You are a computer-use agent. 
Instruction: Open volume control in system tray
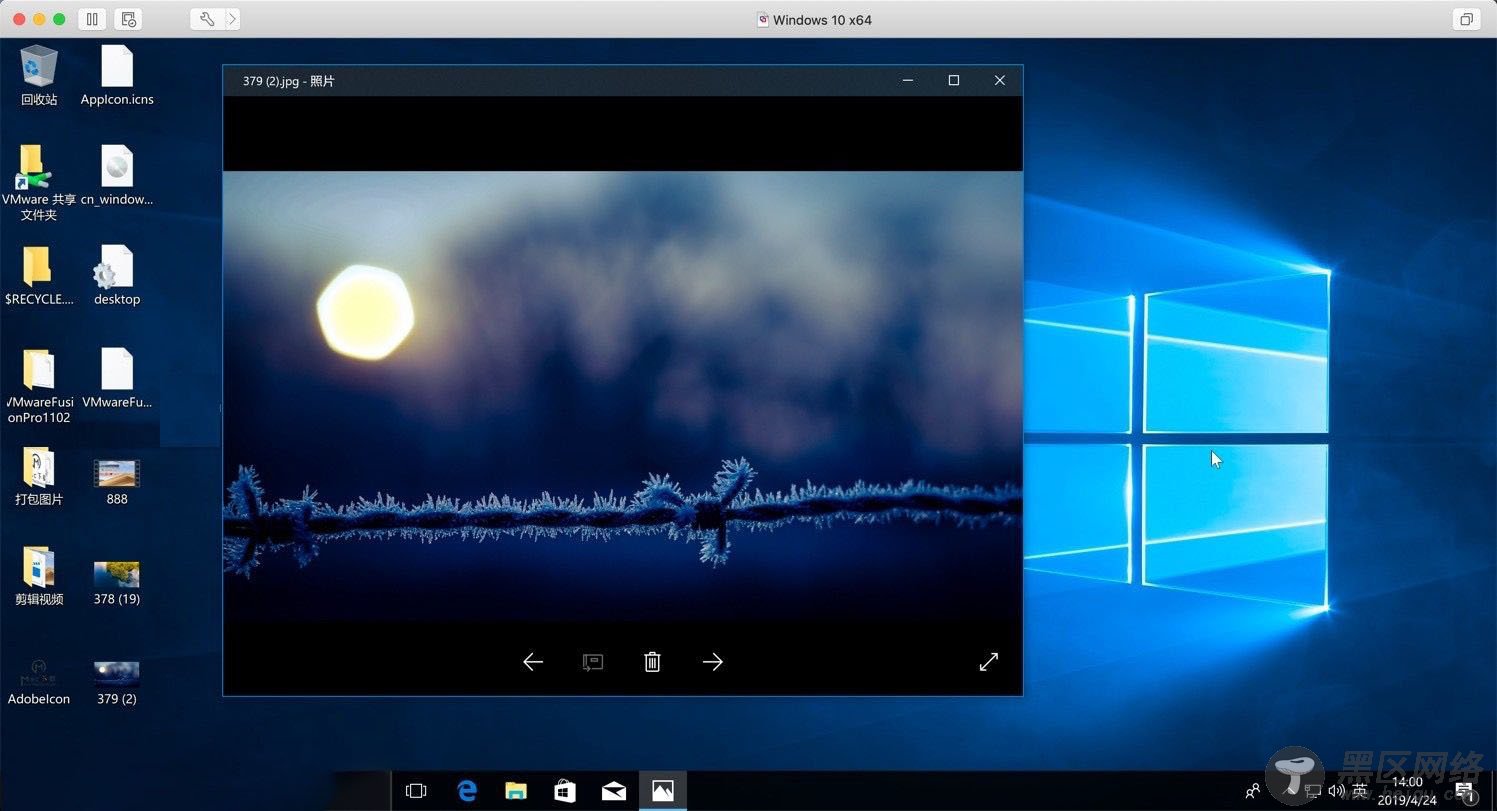(1336, 791)
